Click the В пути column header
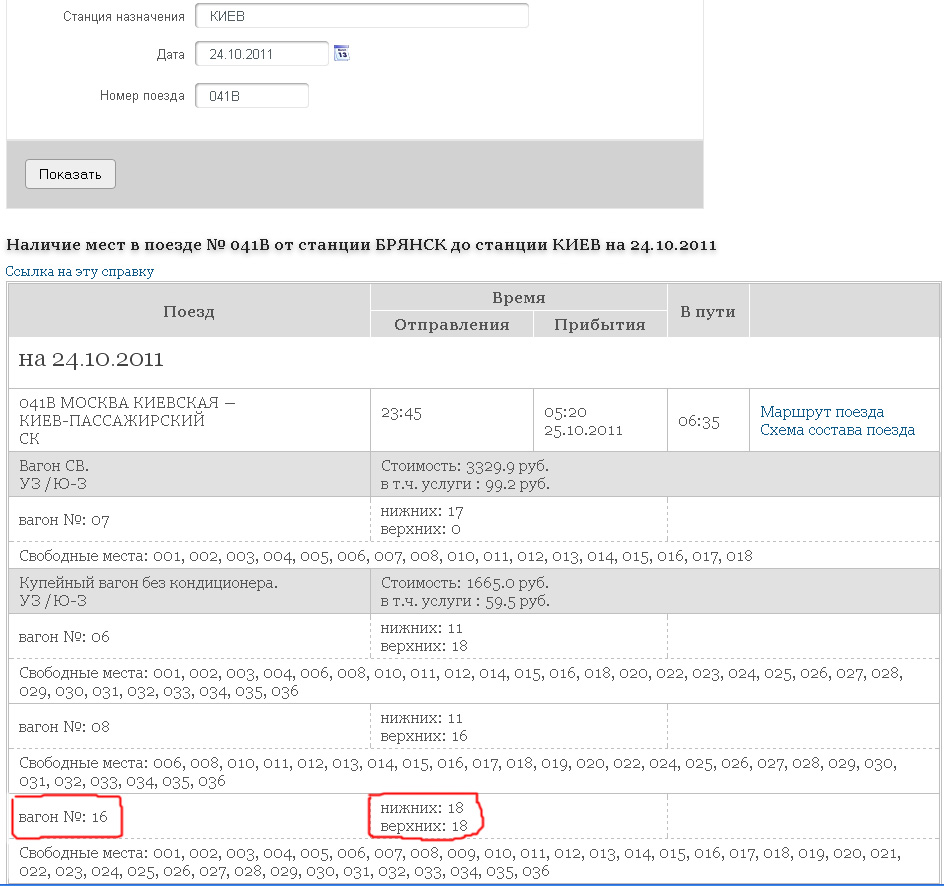 coord(707,311)
